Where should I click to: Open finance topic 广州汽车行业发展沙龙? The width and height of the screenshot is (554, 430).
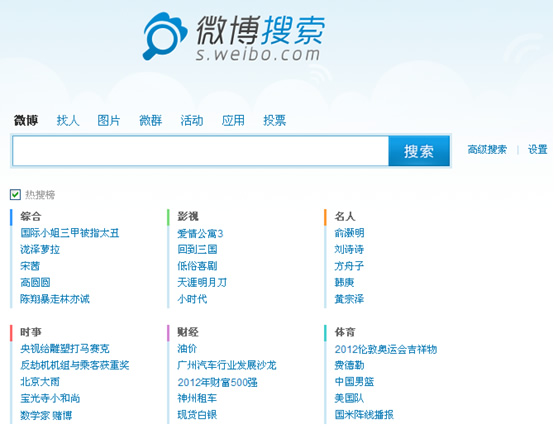(x=227, y=365)
